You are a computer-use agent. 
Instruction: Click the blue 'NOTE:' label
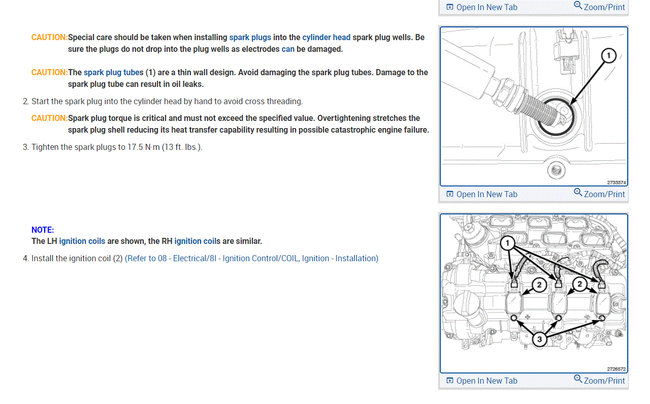43,230
